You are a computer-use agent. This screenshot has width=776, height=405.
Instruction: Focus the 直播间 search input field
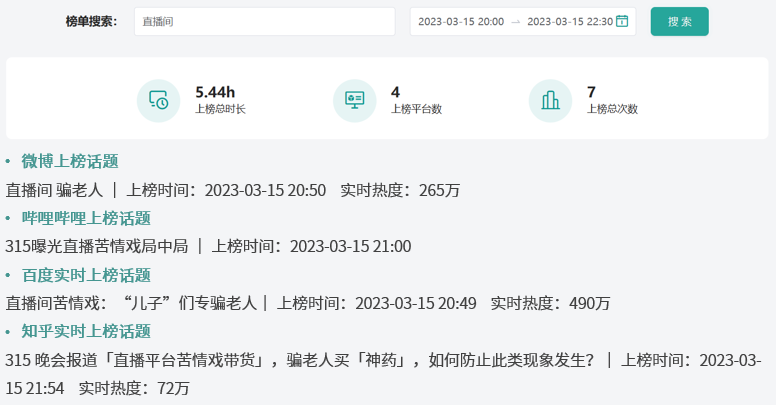264,21
